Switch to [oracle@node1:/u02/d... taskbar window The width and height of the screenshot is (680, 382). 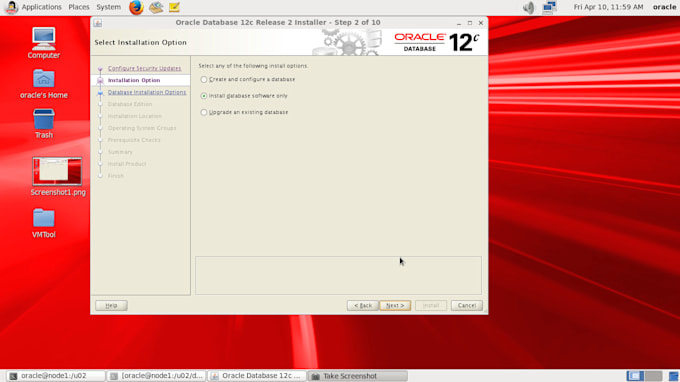pyautogui.click(x=157, y=376)
